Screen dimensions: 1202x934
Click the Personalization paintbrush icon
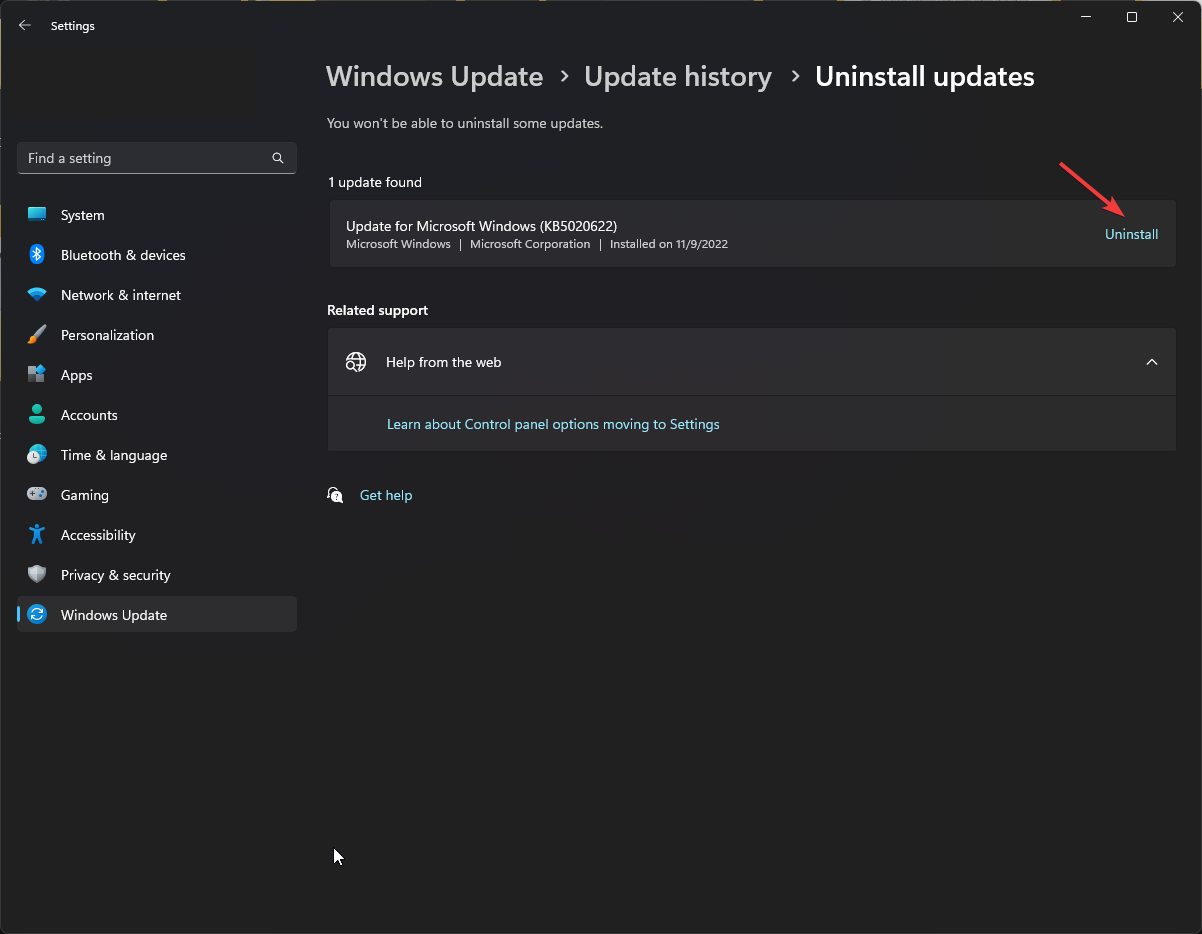tap(37, 335)
